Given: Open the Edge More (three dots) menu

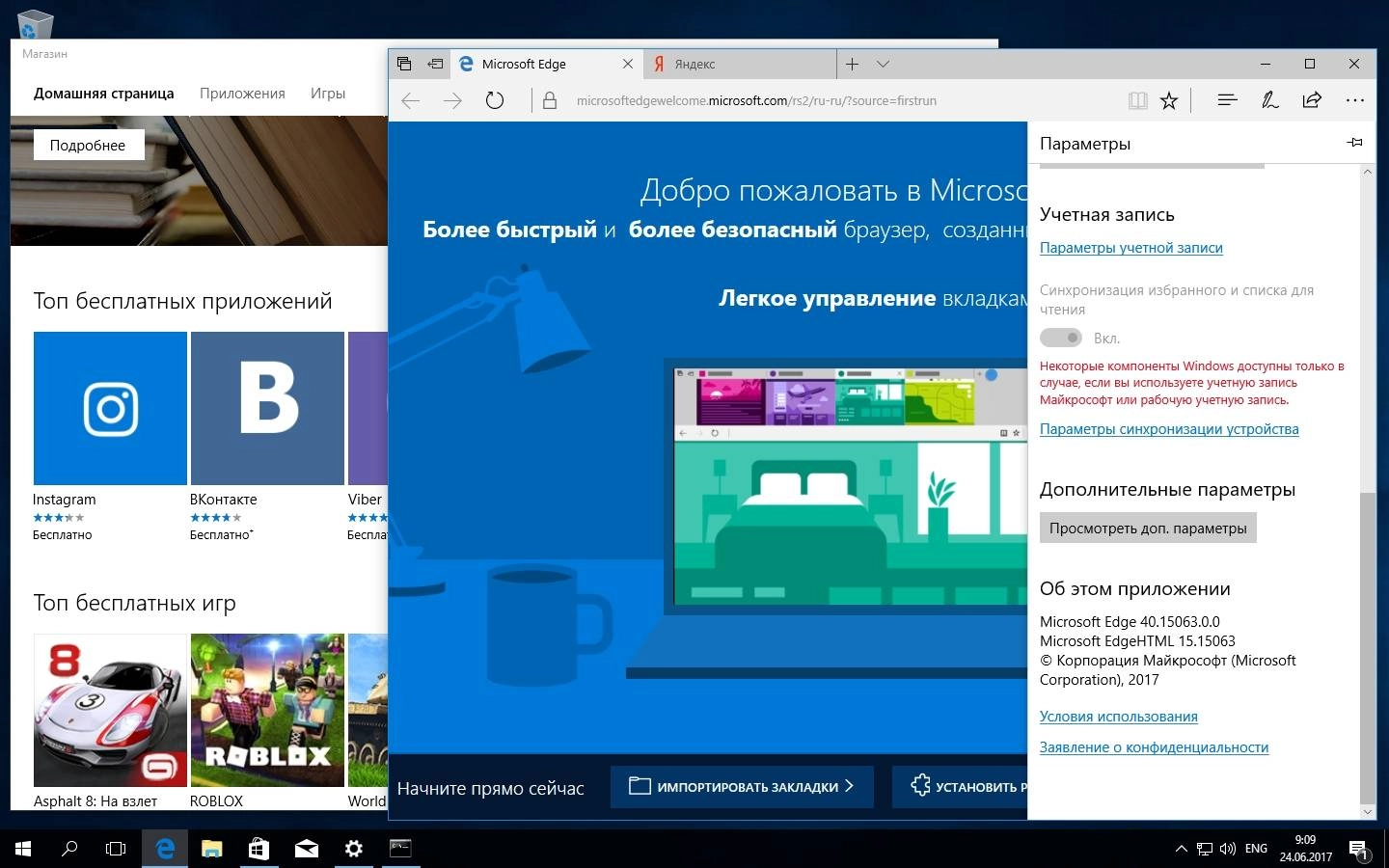Looking at the screenshot, I should tap(1355, 100).
